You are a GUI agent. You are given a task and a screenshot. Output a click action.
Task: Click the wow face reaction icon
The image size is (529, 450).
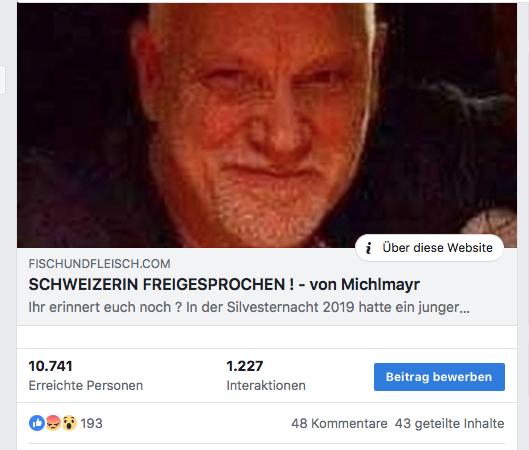tap(69, 423)
